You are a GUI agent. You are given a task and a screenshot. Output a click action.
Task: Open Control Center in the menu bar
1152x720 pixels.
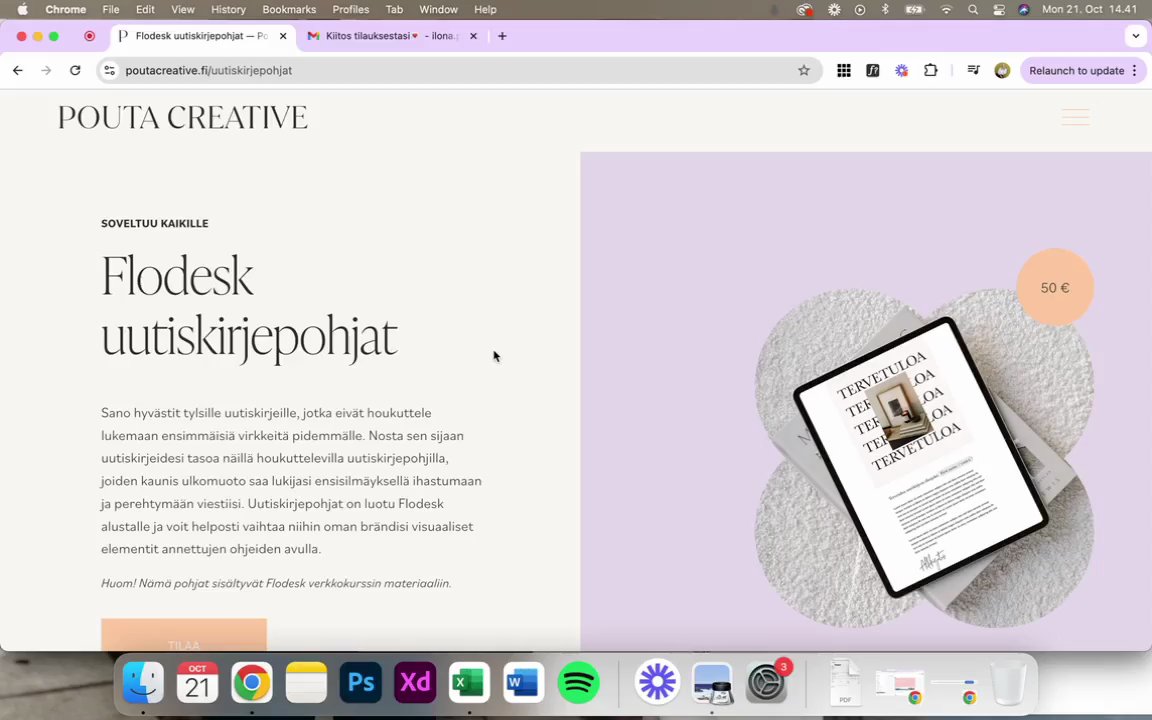point(998,10)
